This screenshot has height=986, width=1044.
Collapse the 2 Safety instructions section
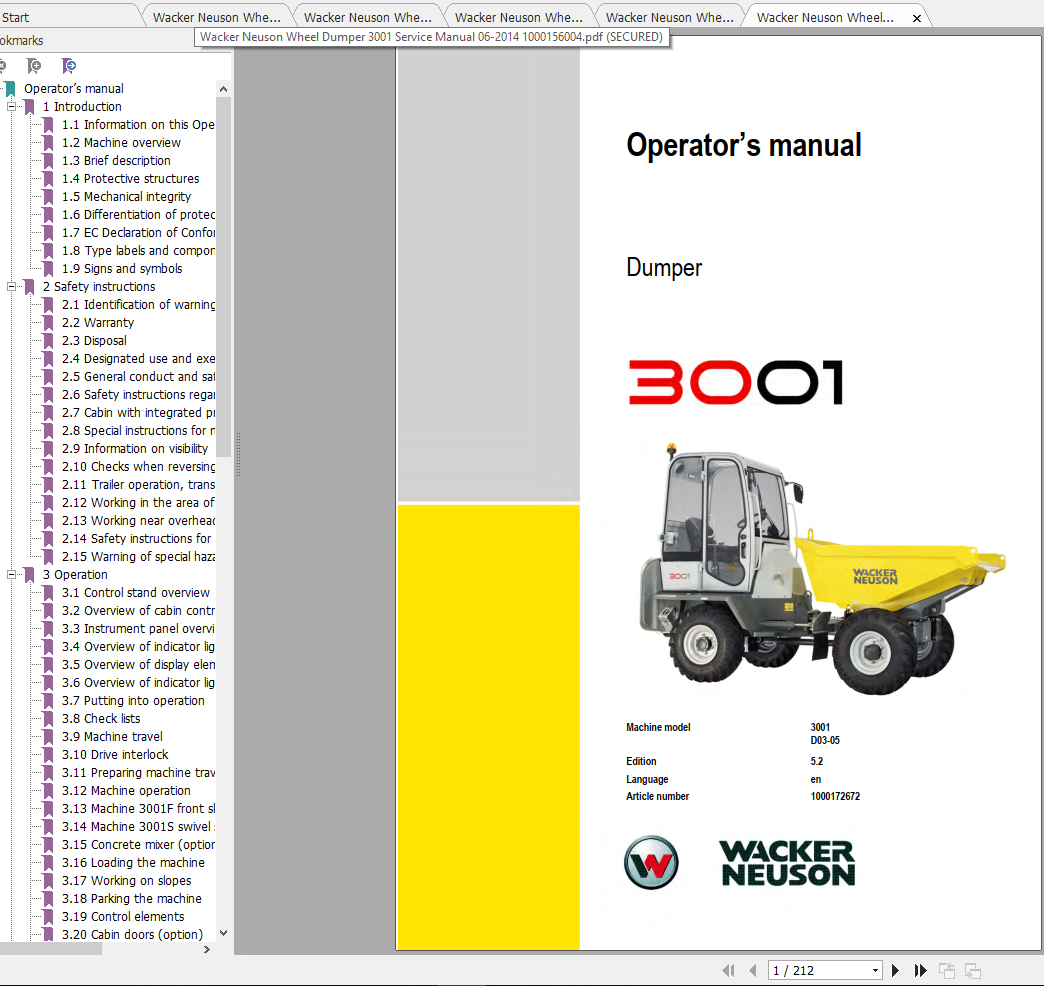[13, 287]
